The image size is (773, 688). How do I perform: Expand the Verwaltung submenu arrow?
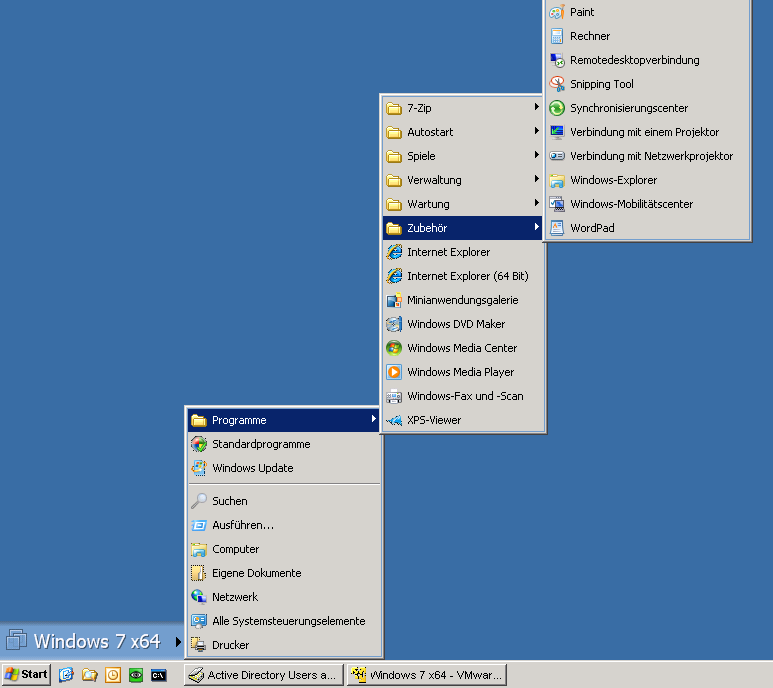click(536, 179)
